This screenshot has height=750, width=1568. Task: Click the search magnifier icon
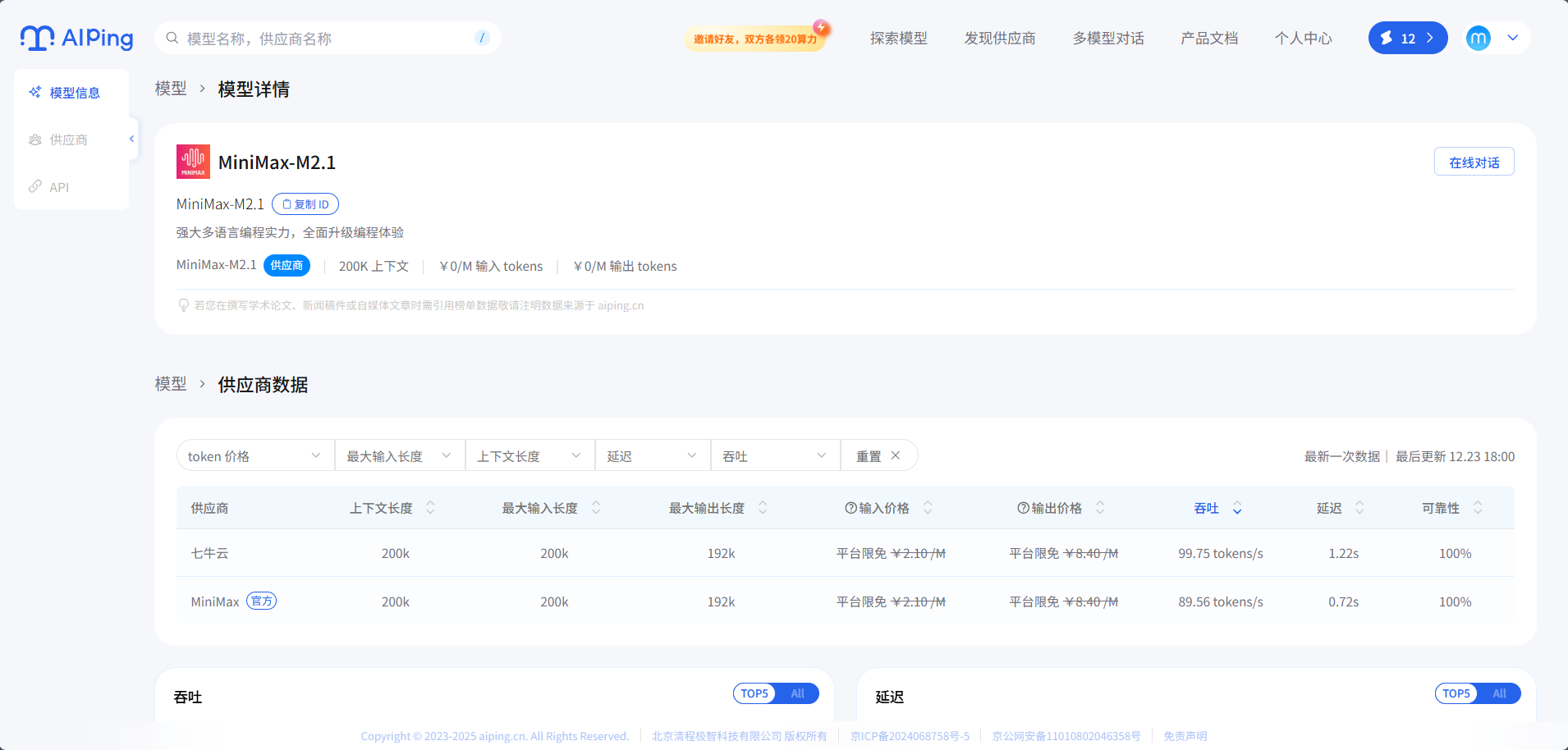[x=172, y=38]
